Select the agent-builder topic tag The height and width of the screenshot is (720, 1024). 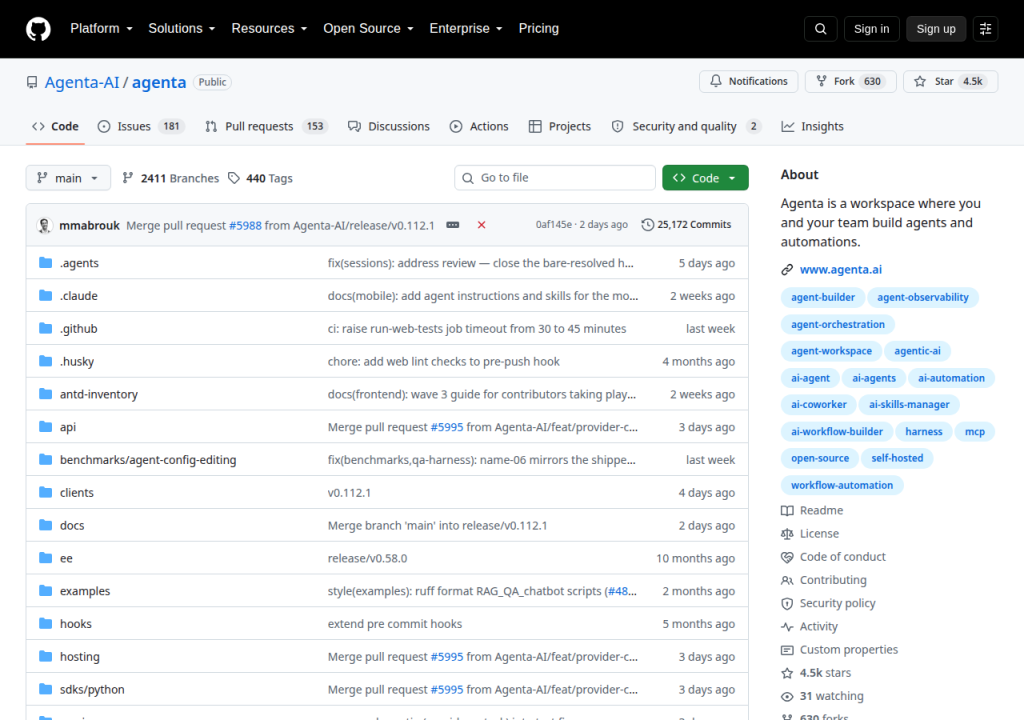point(823,297)
